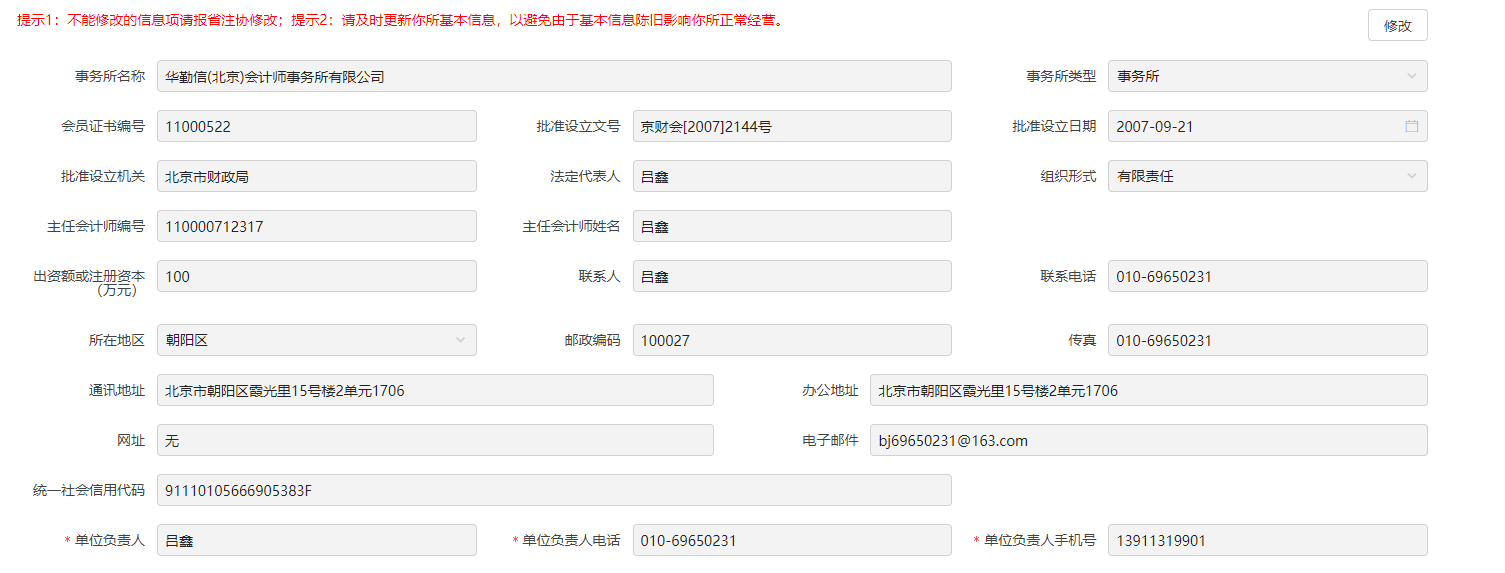The image size is (1505, 573).
Task: Select the 主任会计师编号 field
Action: [316, 226]
